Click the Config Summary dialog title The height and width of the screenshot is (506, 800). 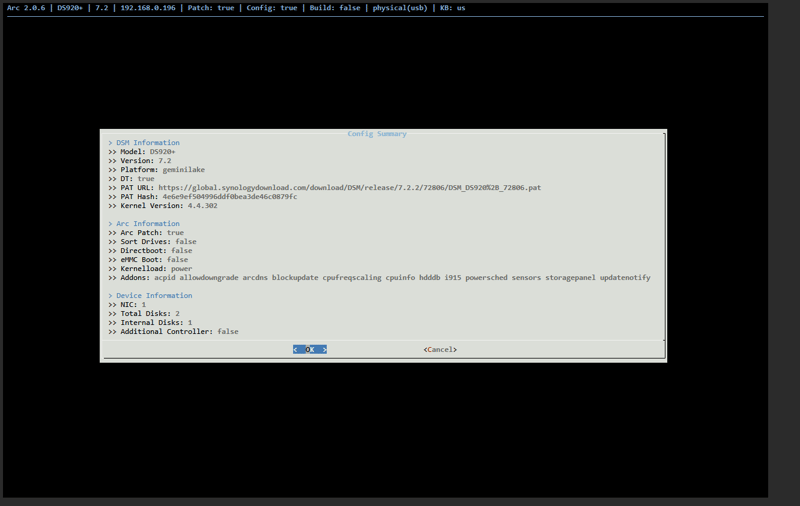pos(377,134)
